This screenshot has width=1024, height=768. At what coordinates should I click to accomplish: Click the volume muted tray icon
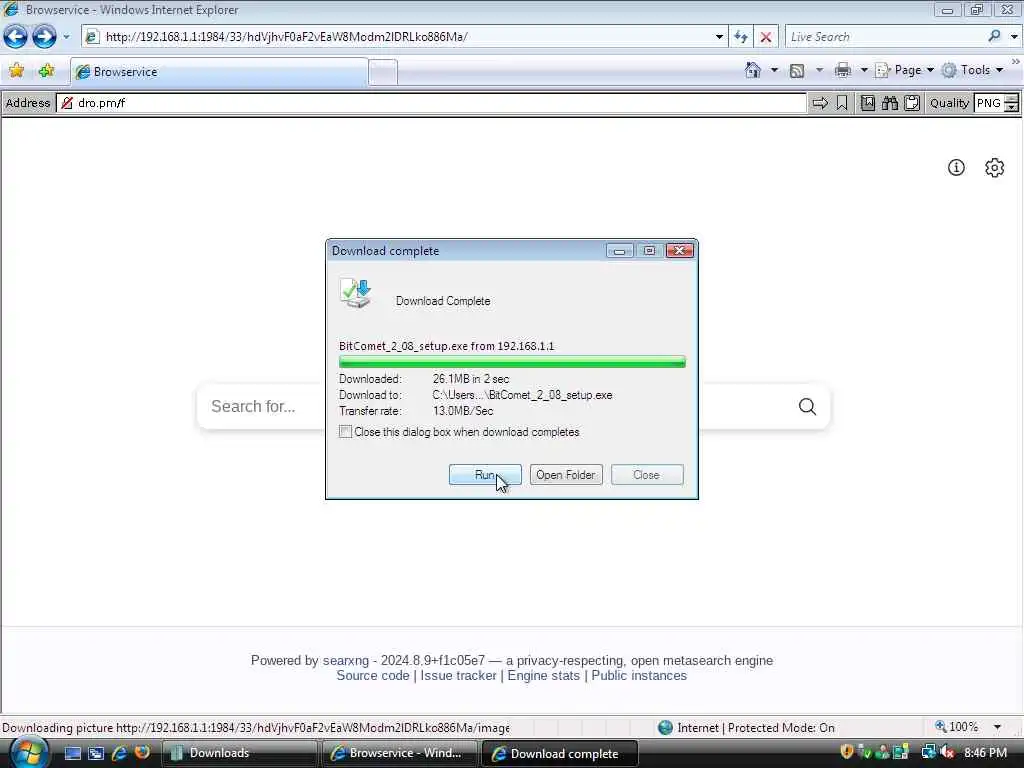[948, 753]
